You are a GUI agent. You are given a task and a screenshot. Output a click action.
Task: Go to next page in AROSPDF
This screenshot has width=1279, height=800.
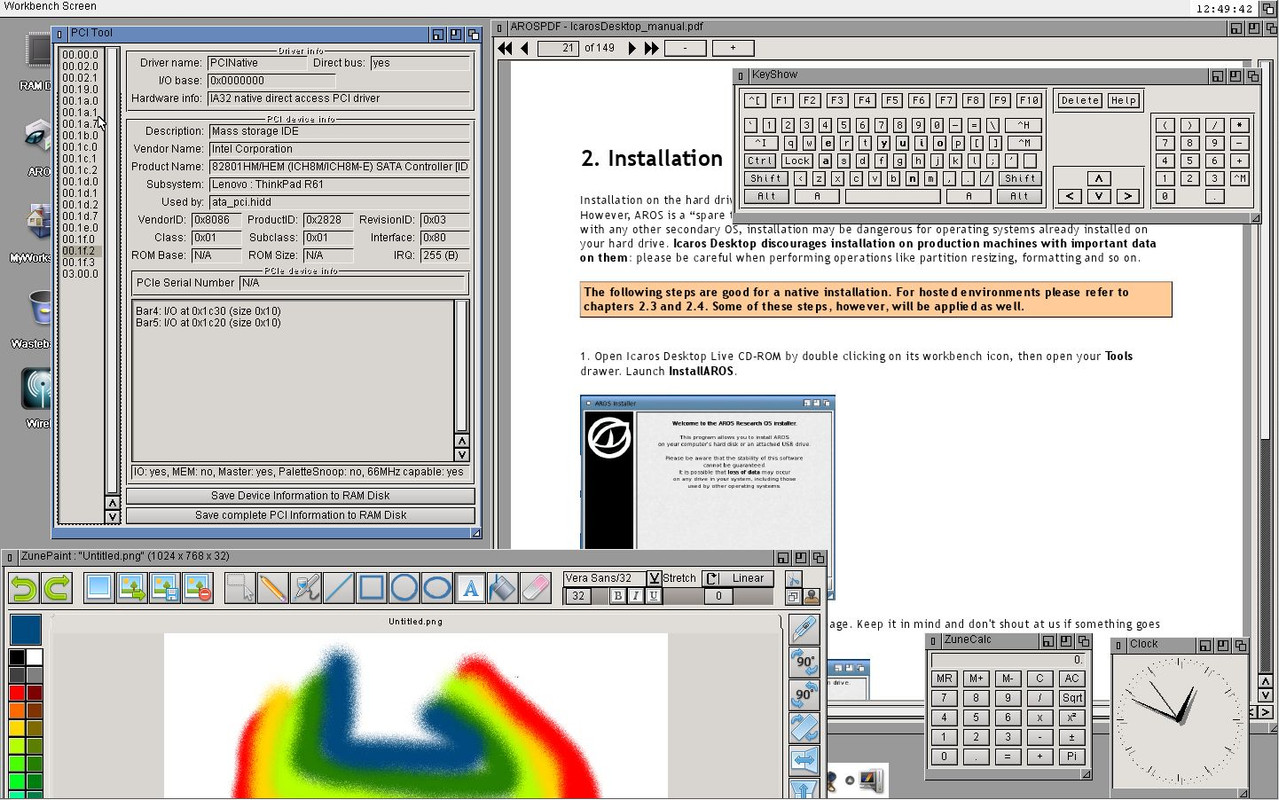tap(632, 48)
